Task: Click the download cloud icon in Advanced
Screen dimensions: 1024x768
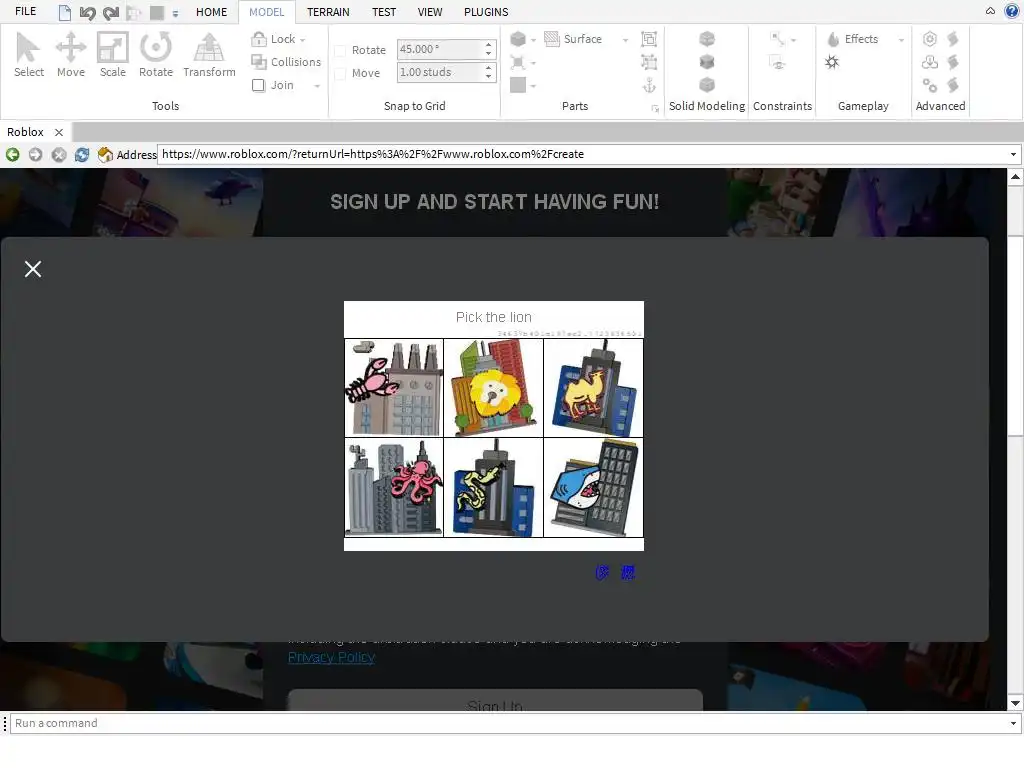Action: point(930,62)
